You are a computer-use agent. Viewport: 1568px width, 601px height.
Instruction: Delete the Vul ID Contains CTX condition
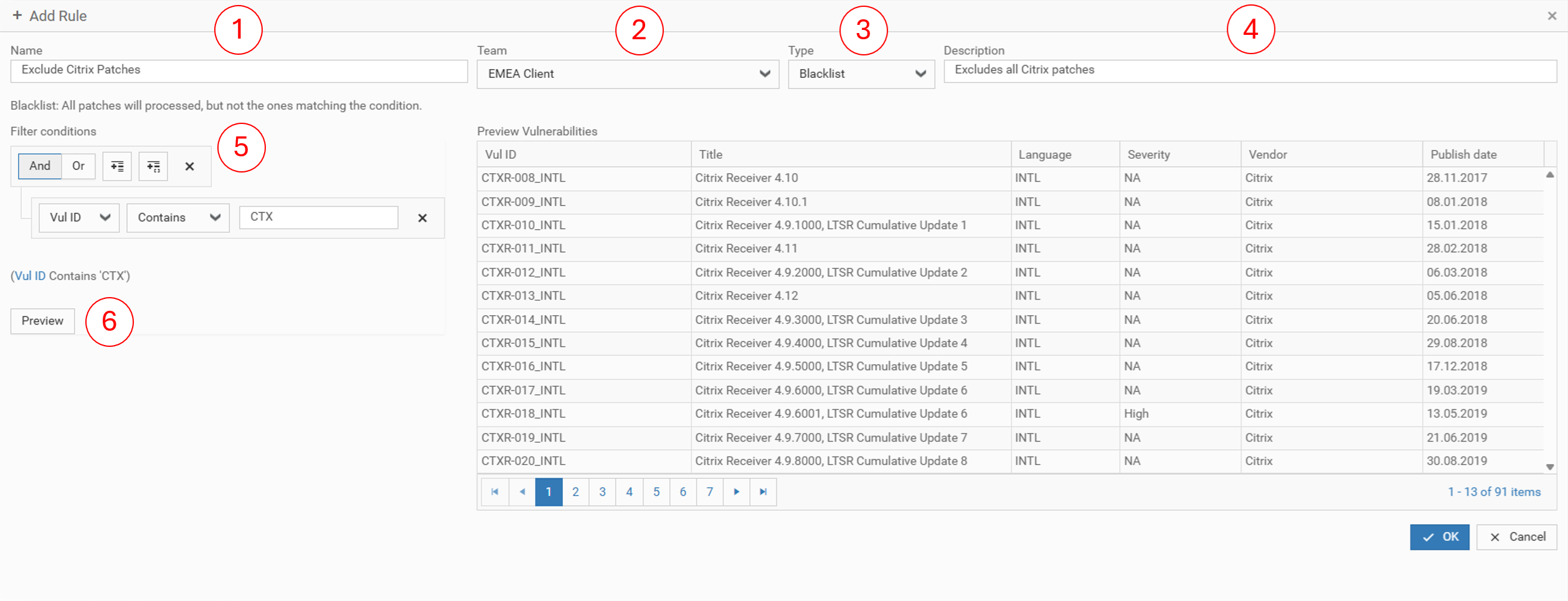(x=422, y=218)
